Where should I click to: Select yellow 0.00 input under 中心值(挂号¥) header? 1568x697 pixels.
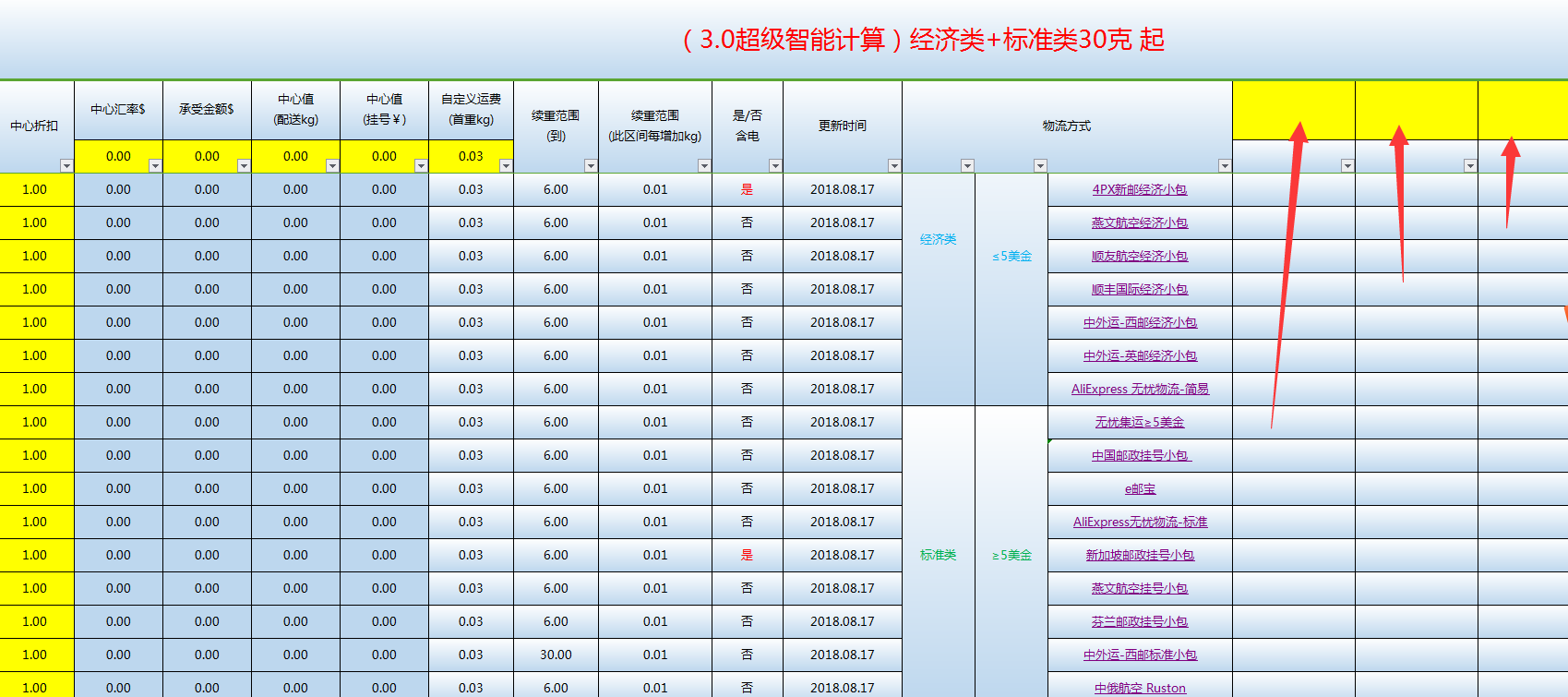pyautogui.click(x=384, y=156)
